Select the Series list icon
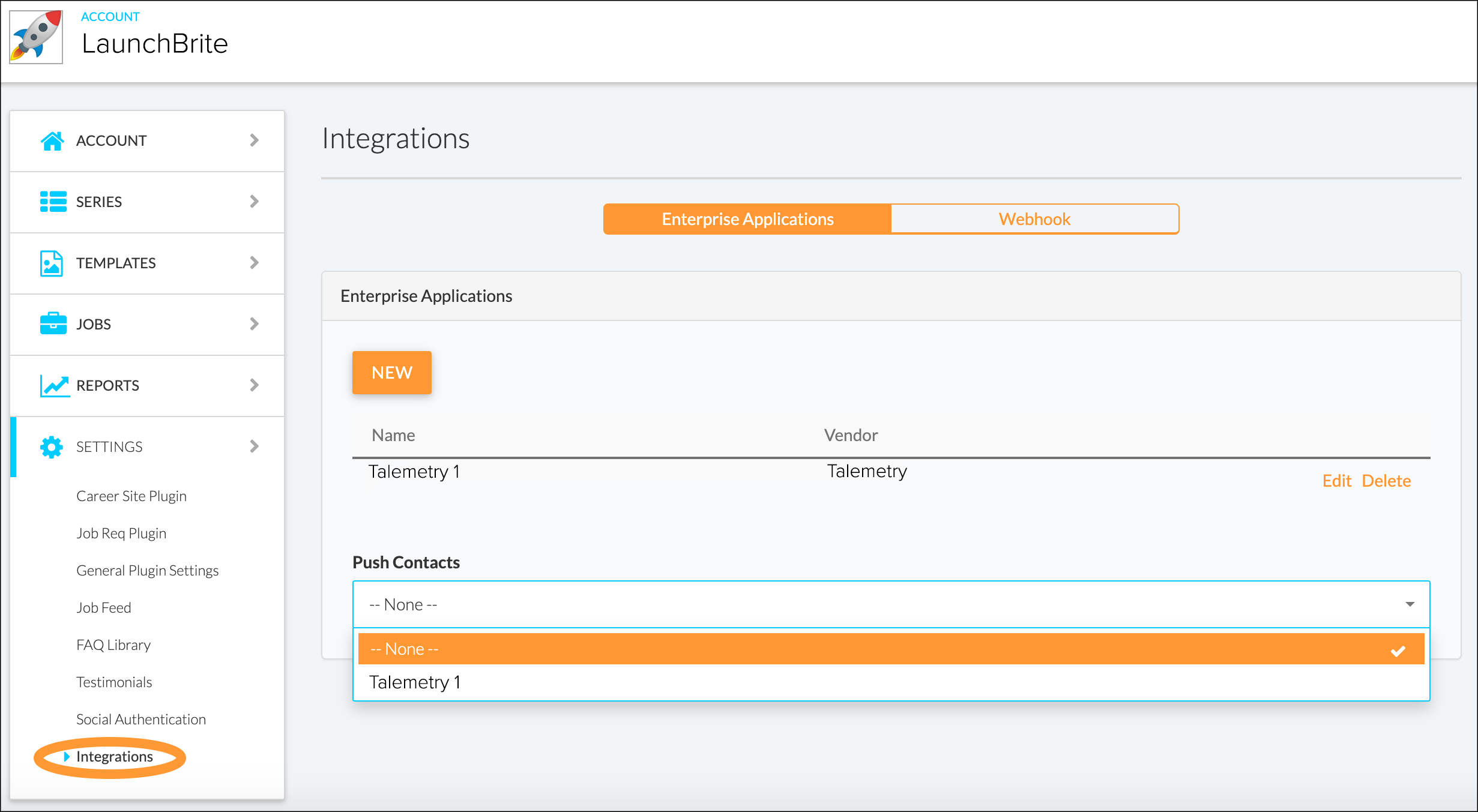 [52, 202]
